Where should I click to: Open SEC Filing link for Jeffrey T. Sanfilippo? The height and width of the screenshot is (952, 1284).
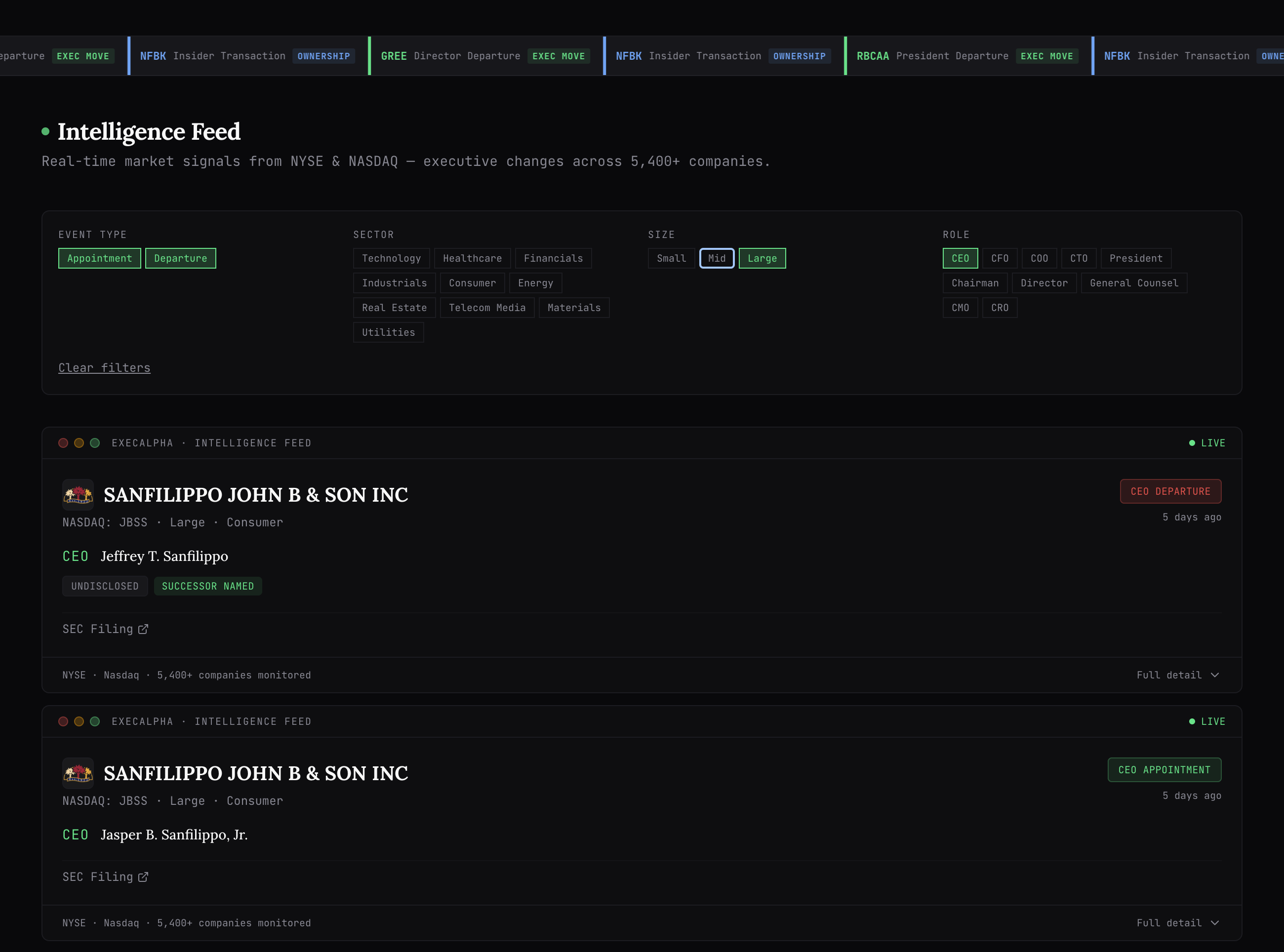(106, 629)
